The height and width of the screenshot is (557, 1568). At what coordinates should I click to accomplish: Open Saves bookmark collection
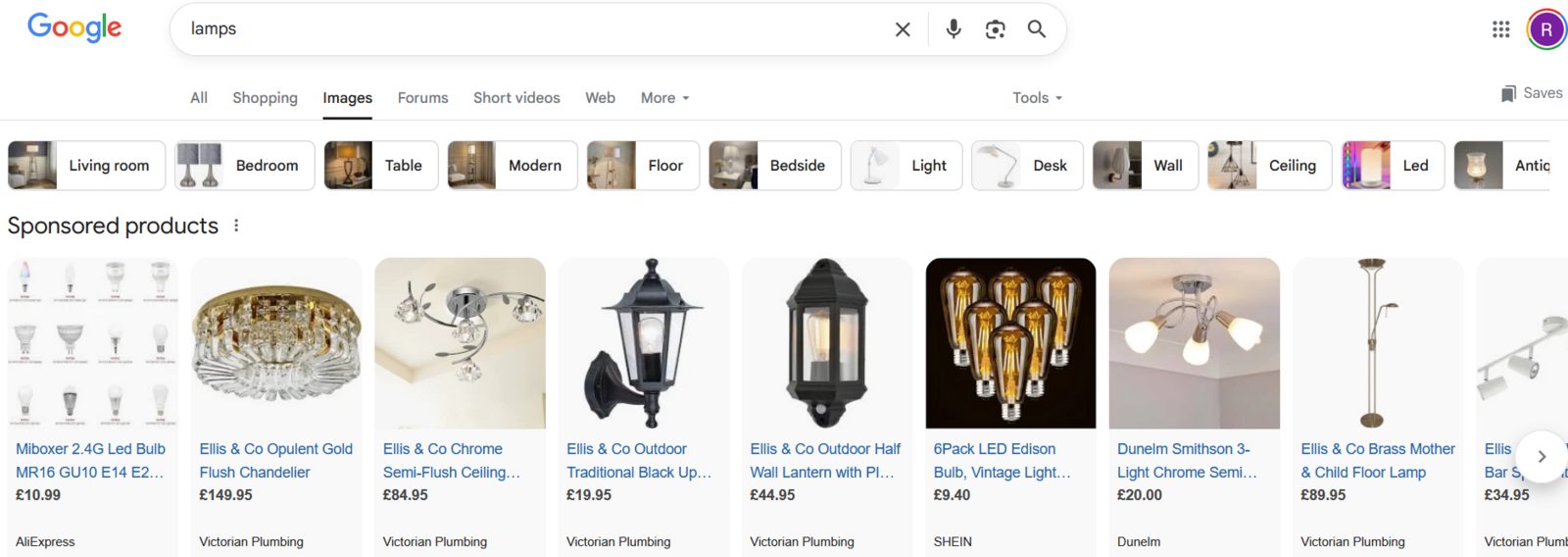pyautogui.click(x=1531, y=93)
